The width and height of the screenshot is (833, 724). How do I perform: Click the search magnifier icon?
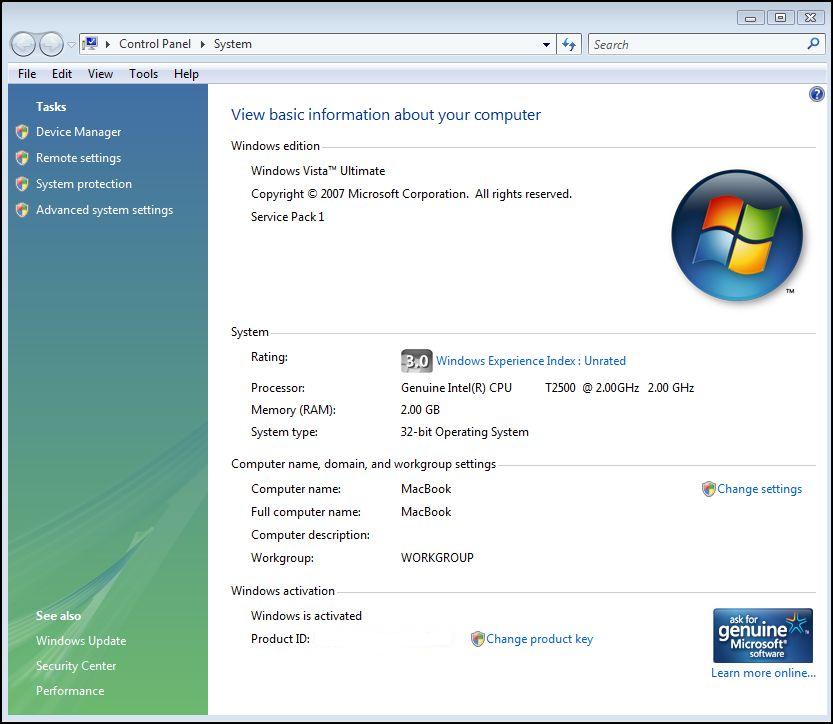(x=813, y=44)
